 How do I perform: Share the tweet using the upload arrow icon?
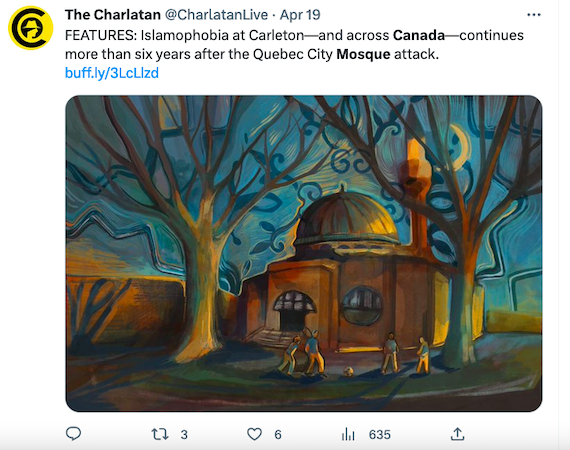tap(457, 434)
